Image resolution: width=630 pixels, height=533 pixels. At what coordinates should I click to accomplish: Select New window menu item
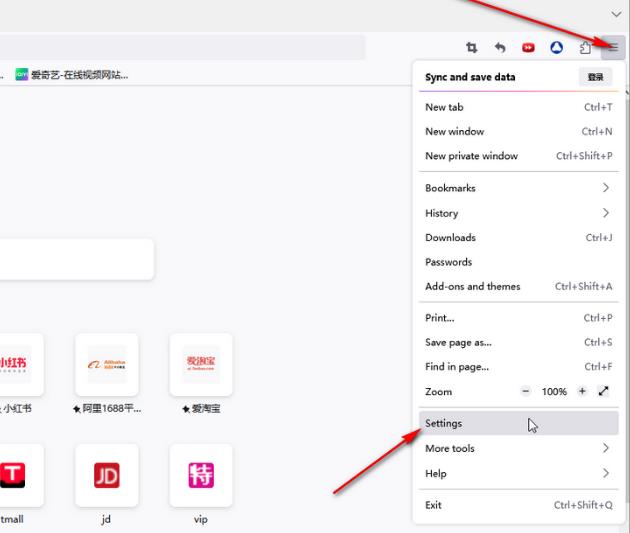[x=519, y=131]
